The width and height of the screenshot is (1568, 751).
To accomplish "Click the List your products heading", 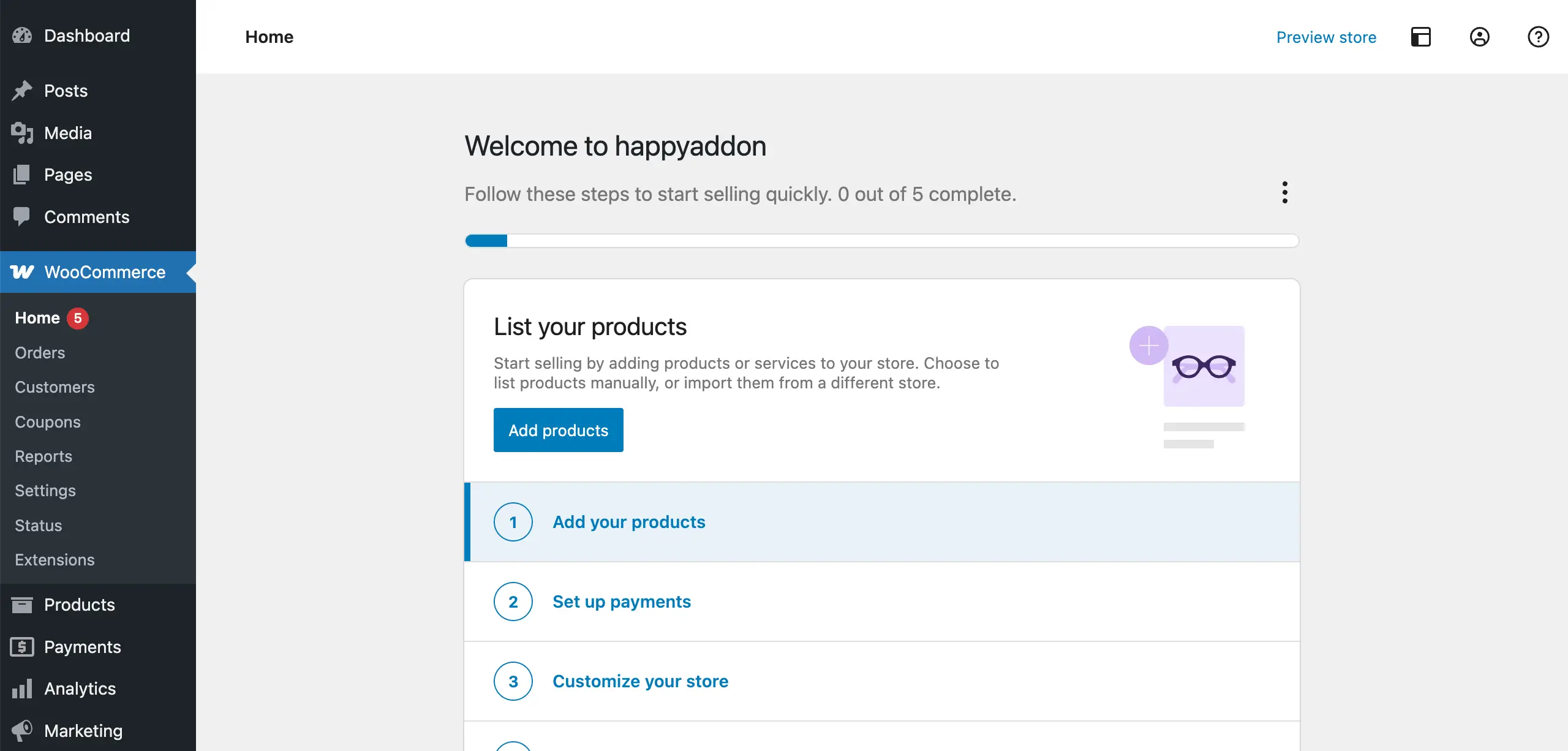I will [x=590, y=326].
